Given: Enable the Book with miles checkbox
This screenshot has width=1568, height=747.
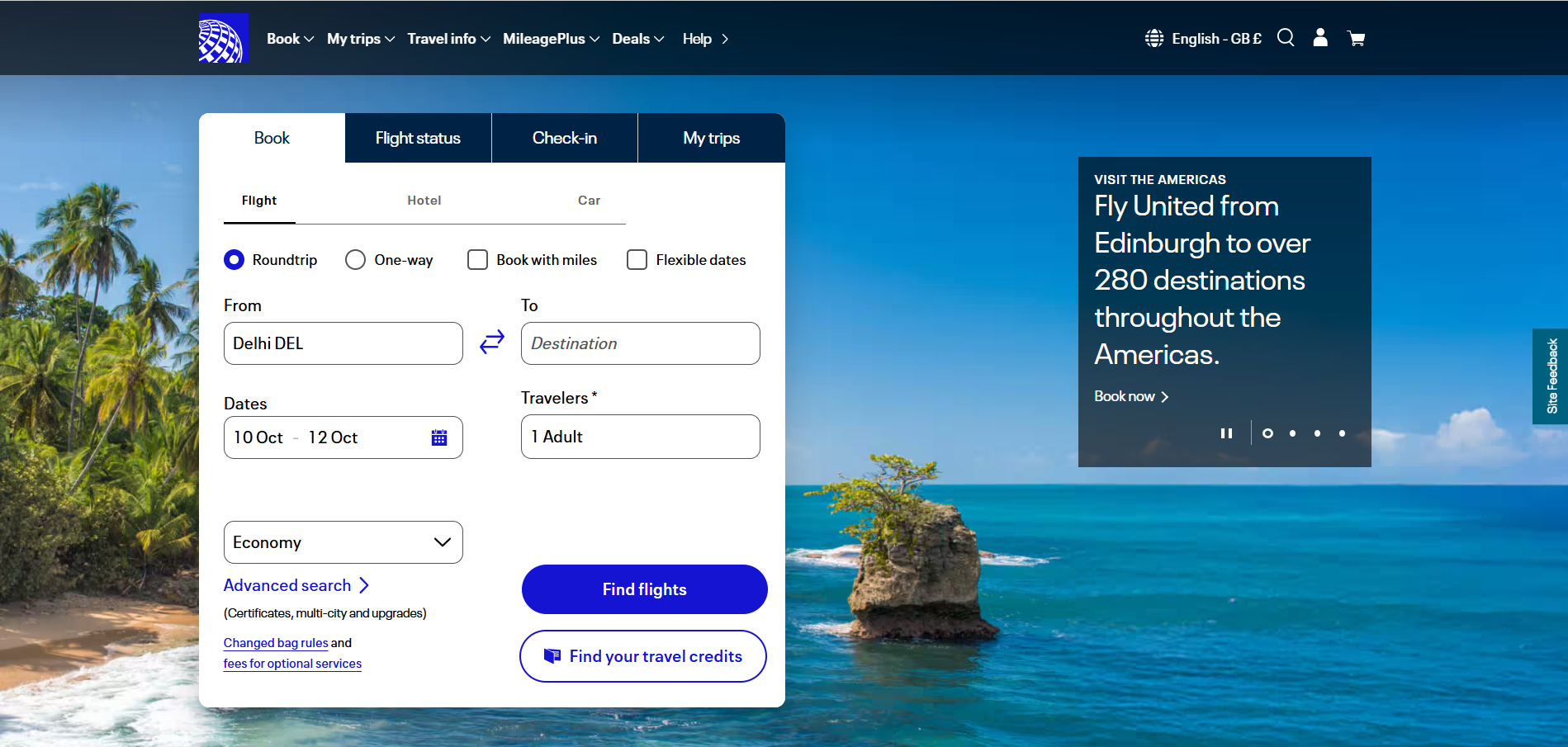Looking at the screenshot, I should tap(477, 260).
